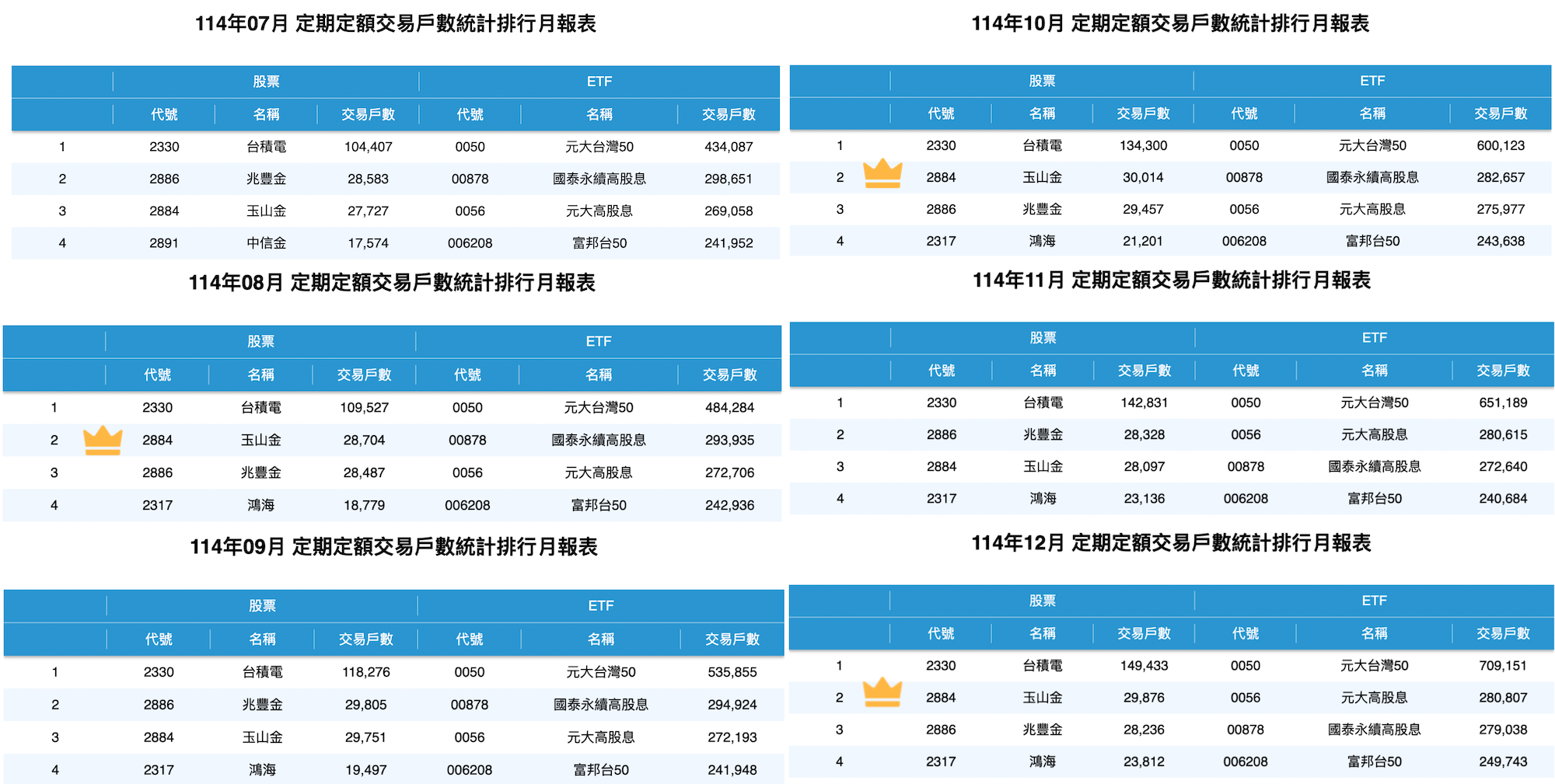Click stock code 2891
1555x784 pixels.
[164, 243]
